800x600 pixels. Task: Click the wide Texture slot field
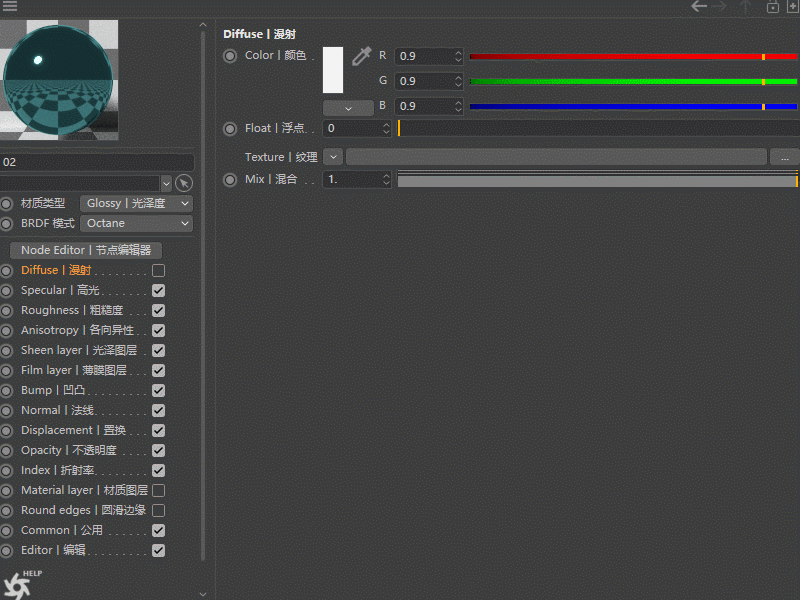556,157
